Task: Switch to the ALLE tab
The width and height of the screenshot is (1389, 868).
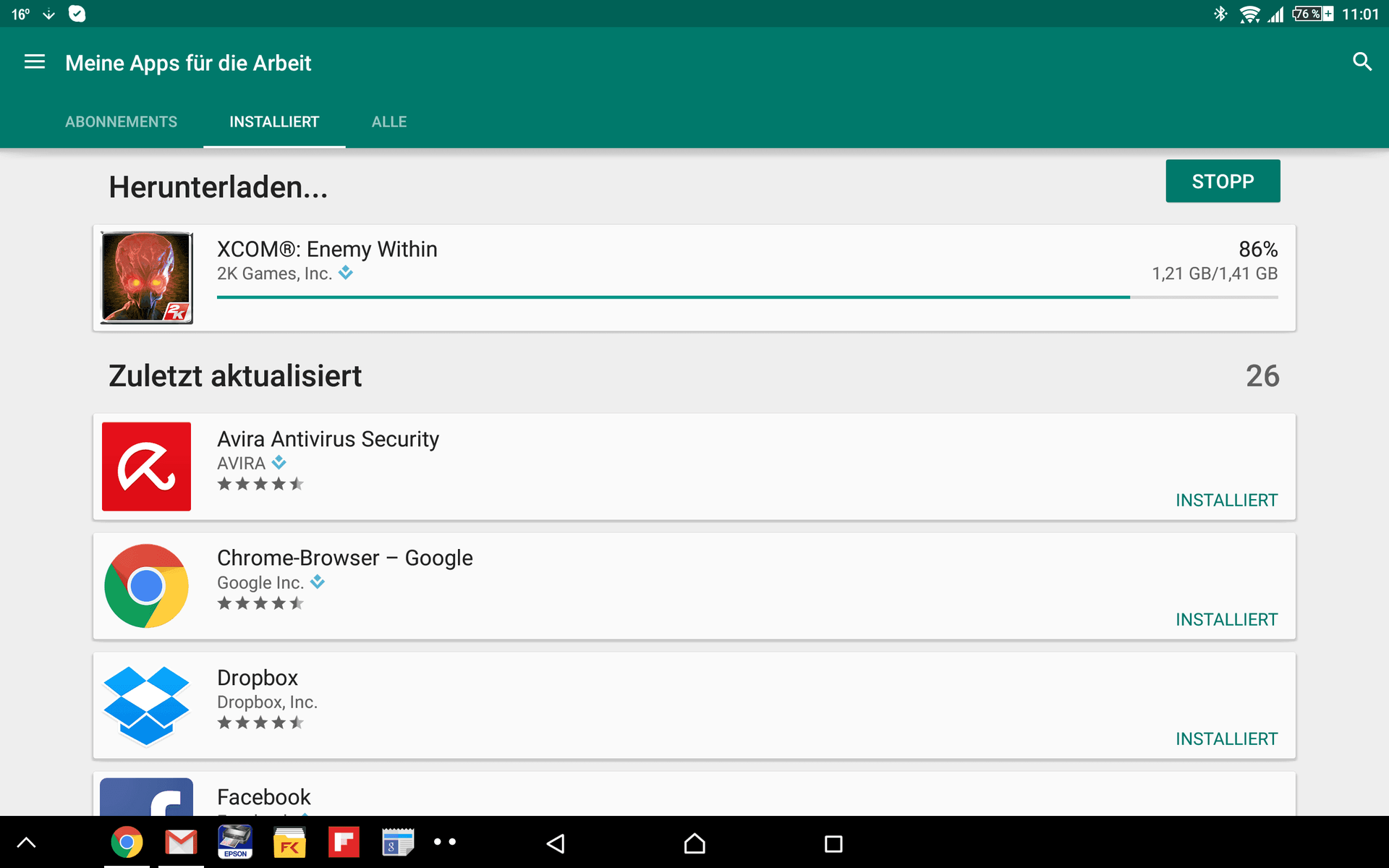Action: [389, 122]
